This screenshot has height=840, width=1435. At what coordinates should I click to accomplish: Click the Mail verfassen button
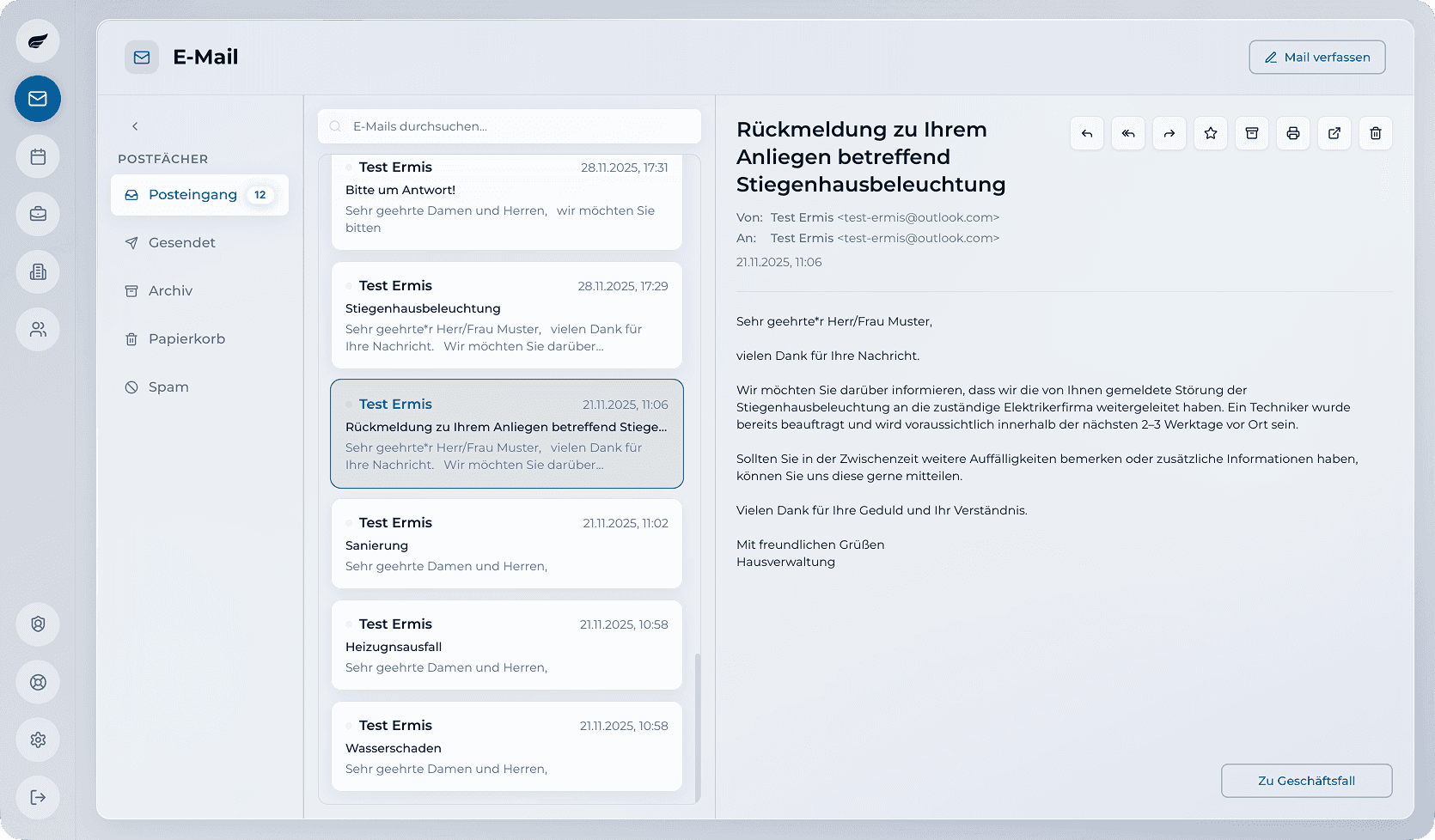(1316, 57)
